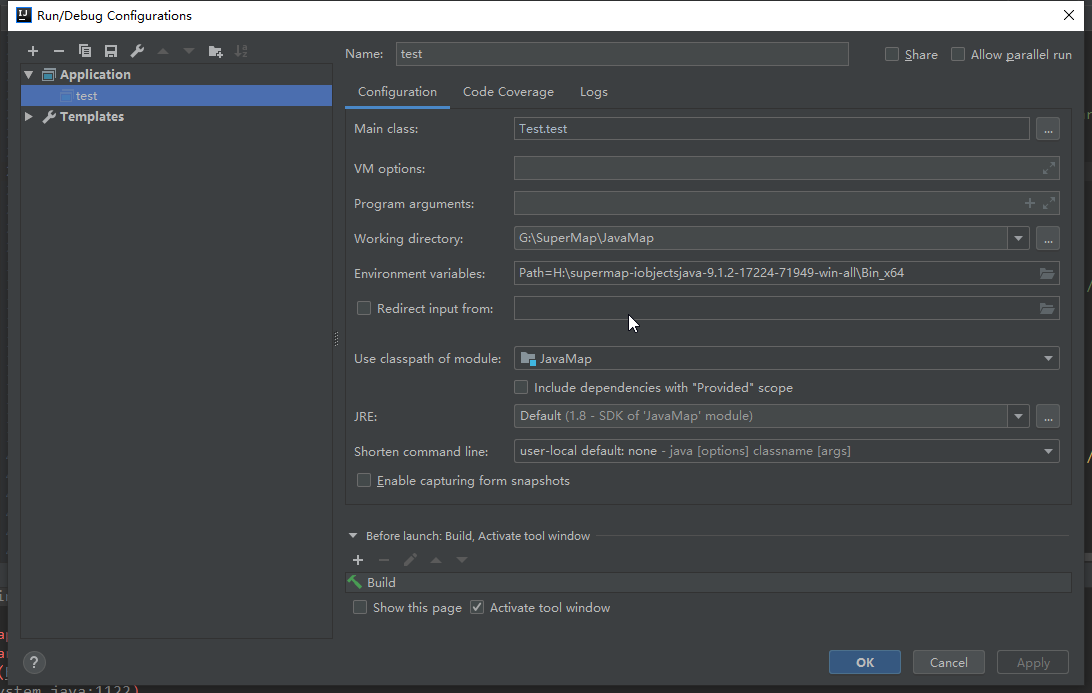Viewport: 1092px width, 693px height.
Task: Save the configuration with the disk icon
Action: (x=111, y=51)
